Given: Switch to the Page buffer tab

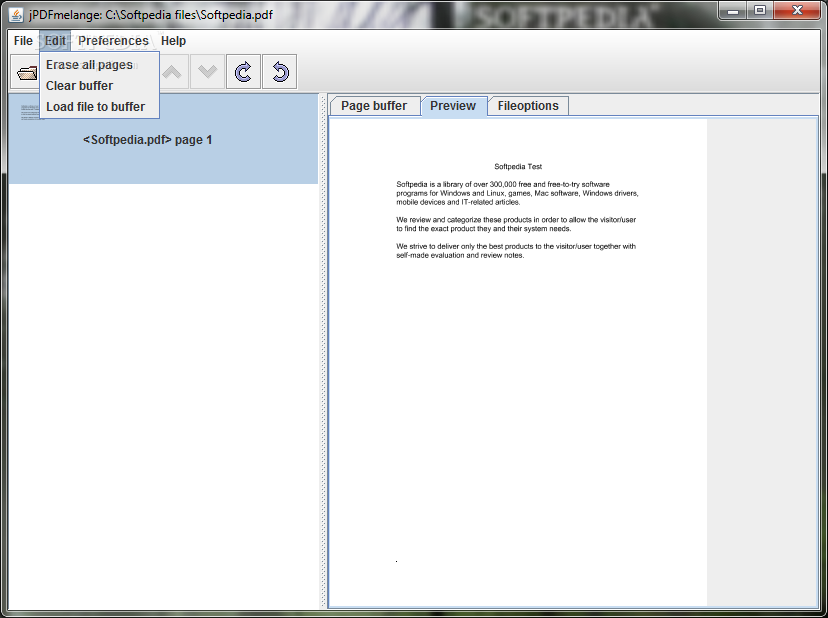Looking at the screenshot, I should 374,106.
